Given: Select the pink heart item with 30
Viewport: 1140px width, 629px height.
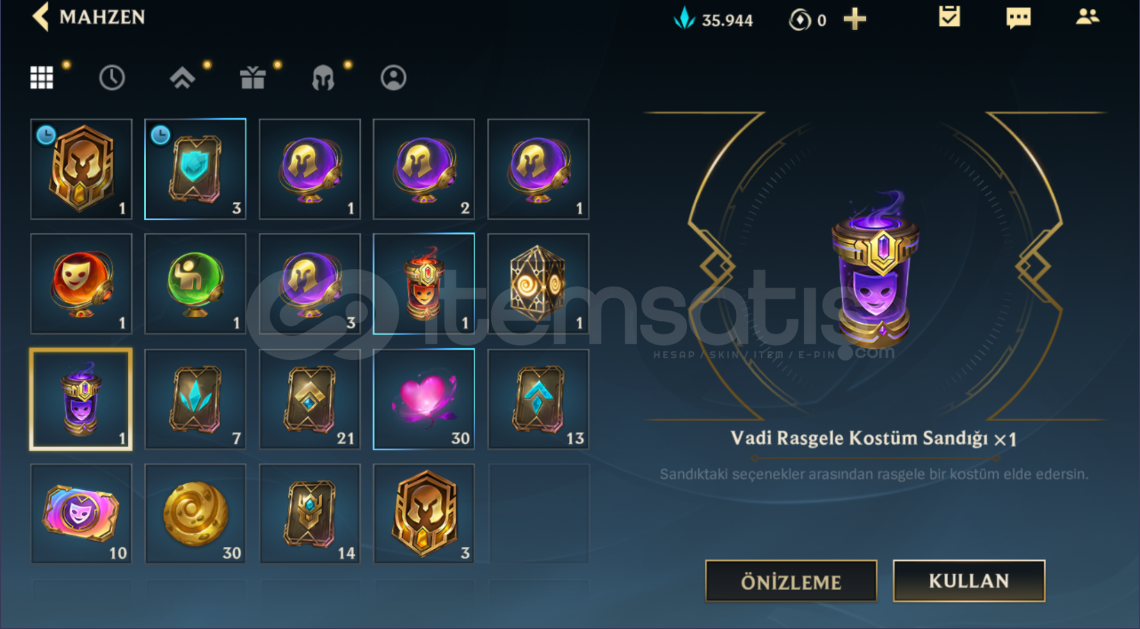Looking at the screenshot, I should coord(424,399).
